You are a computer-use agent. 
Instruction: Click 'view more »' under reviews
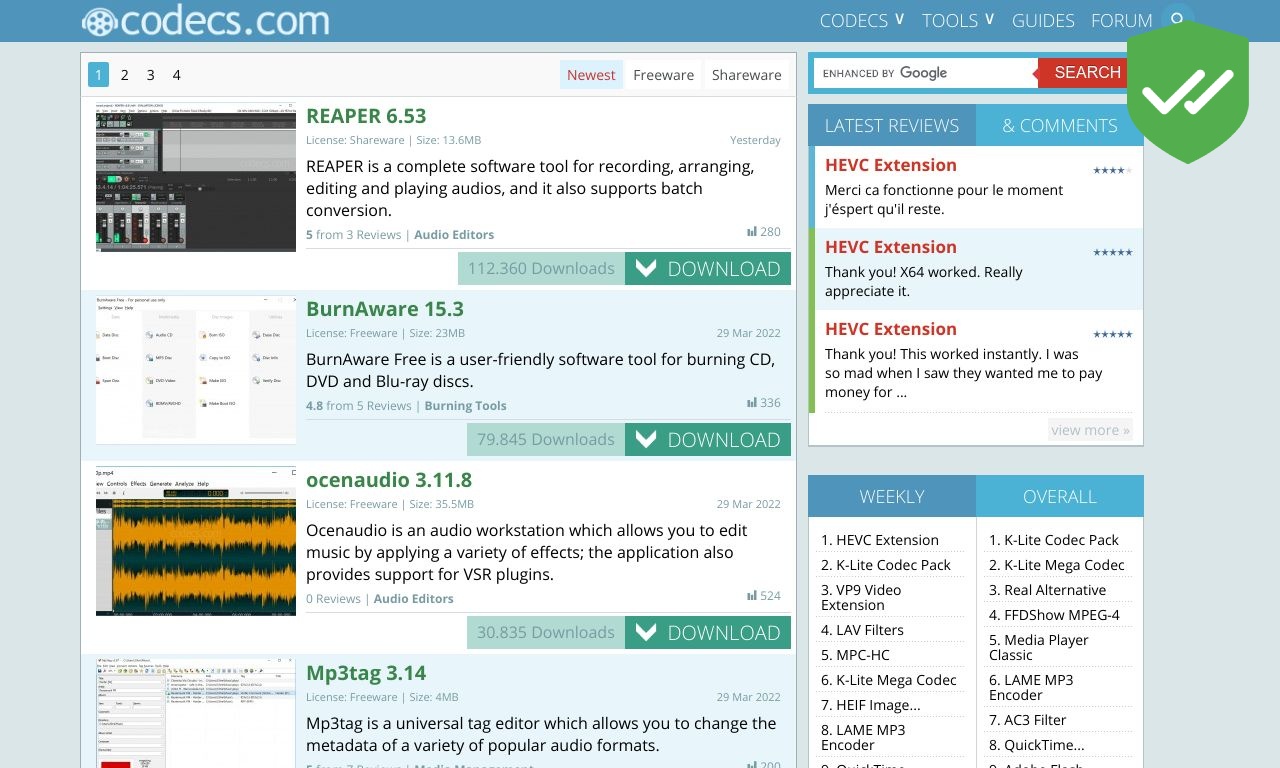point(1090,430)
